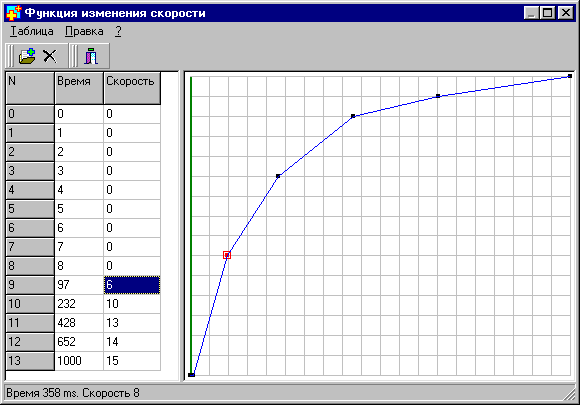580x405 pixels.
Task: Click the building-shaped toolbar icon
Action: (x=91, y=56)
